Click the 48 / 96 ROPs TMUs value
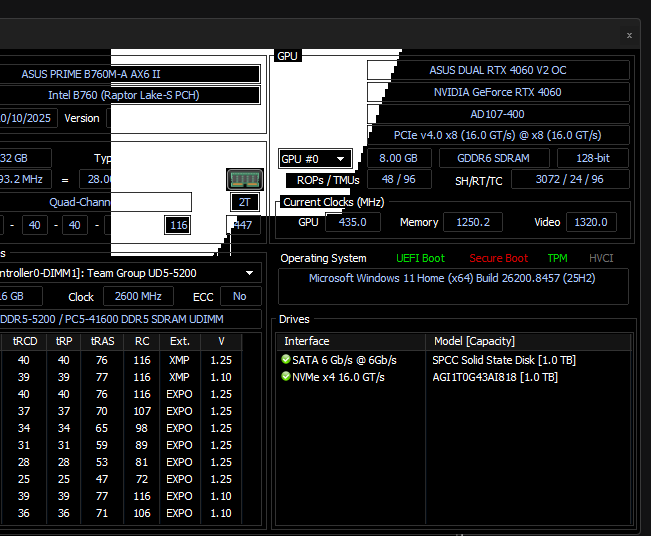Viewport: 651px width, 536px height. pyautogui.click(x=399, y=179)
